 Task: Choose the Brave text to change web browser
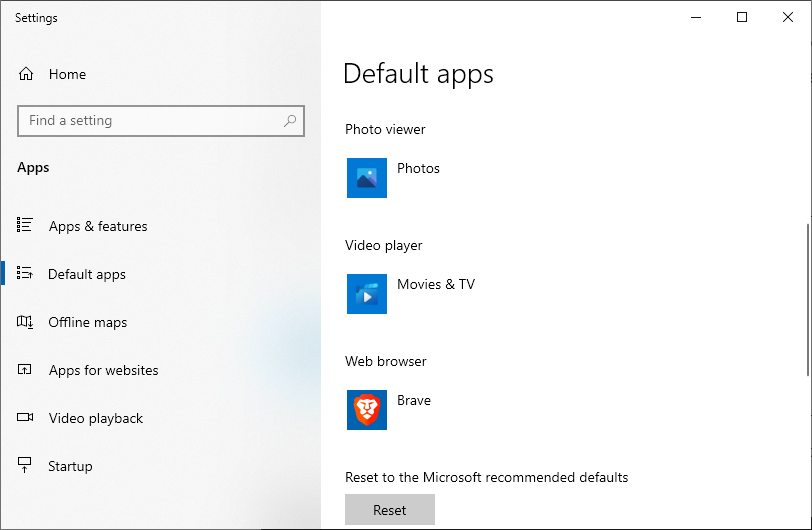(x=414, y=400)
